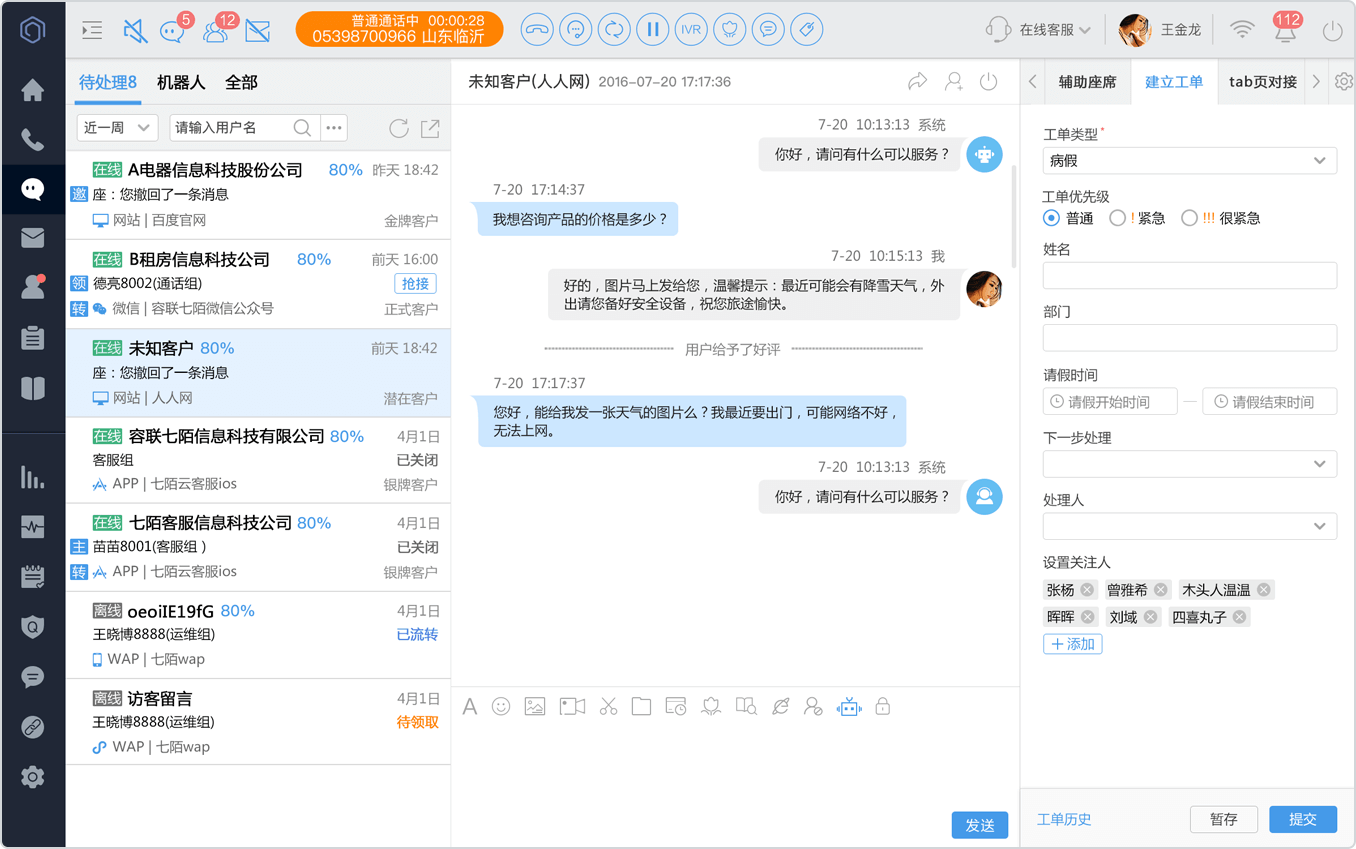Select 紧急 priority radio button
1356x849 pixels.
1118,218
